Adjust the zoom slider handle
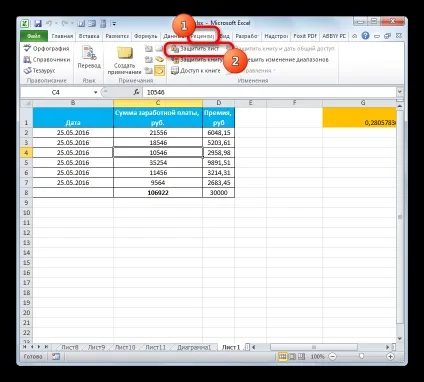The height and width of the screenshot is (382, 424). (361, 357)
